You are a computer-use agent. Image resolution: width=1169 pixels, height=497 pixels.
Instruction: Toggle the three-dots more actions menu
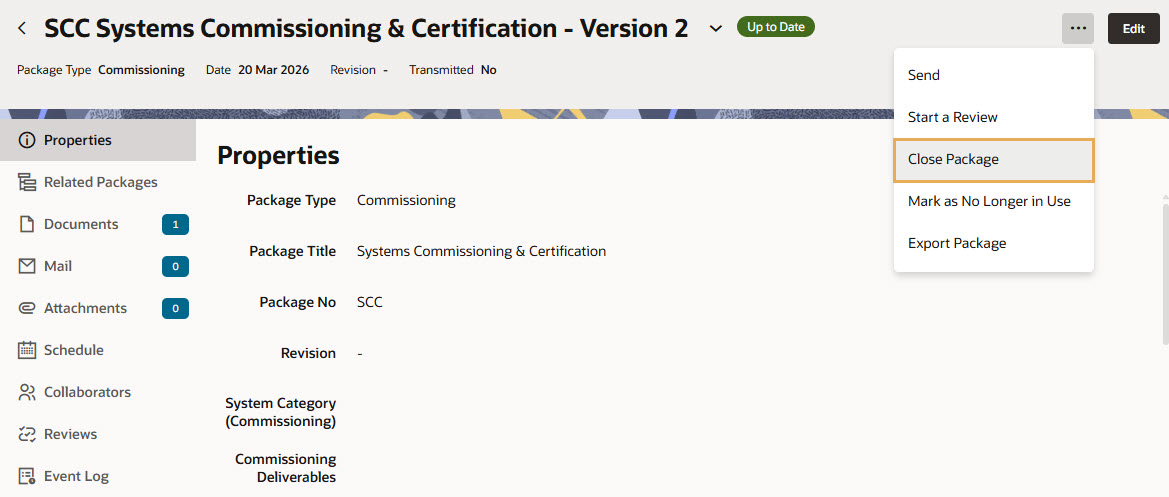(1077, 29)
